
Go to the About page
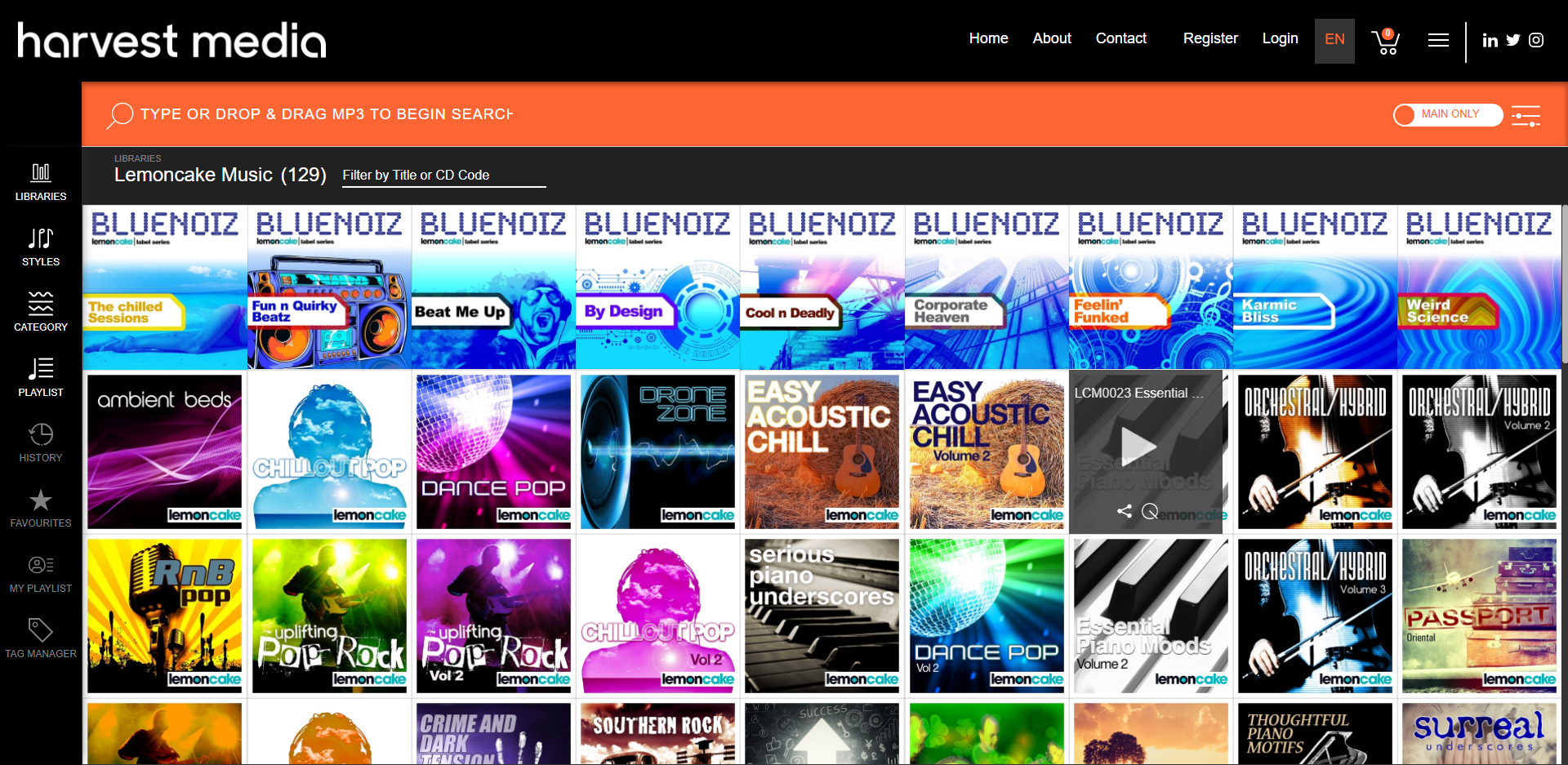pyautogui.click(x=1052, y=38)
